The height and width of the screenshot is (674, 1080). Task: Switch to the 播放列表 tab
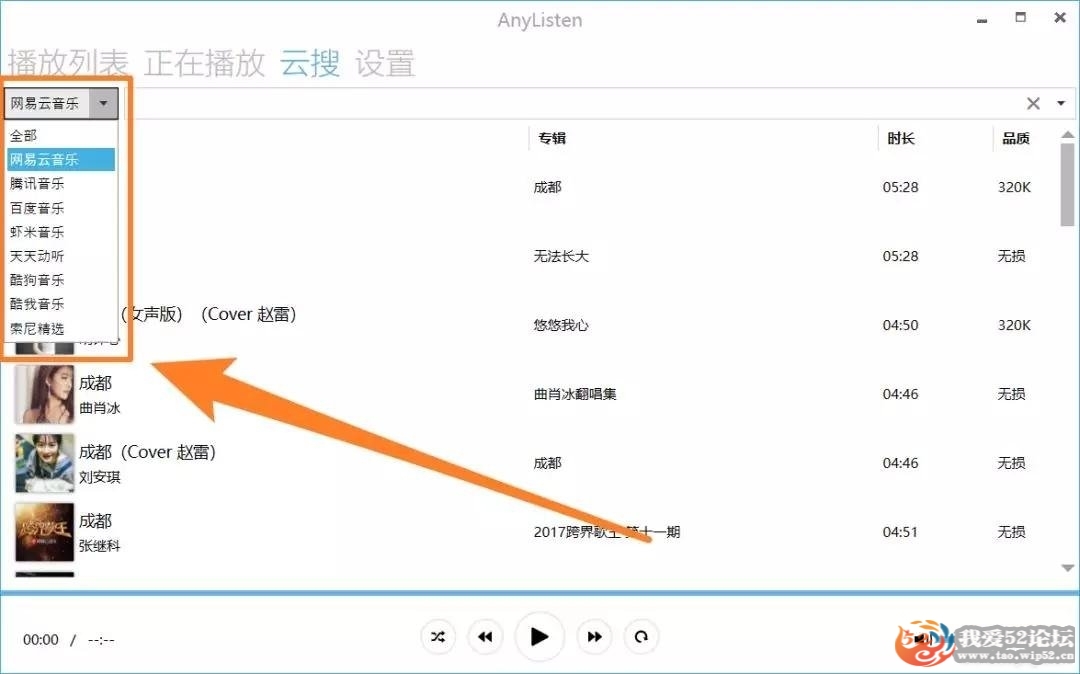click(x=68, y=63)
